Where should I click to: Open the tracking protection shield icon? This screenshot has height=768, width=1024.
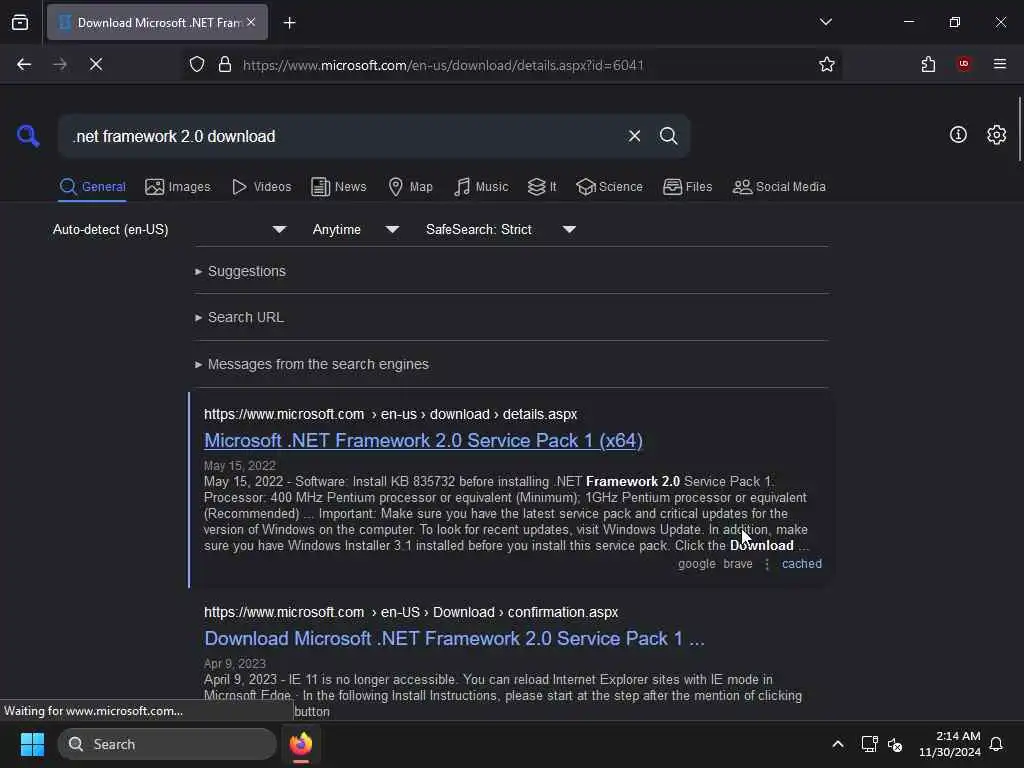coord(197,64)
